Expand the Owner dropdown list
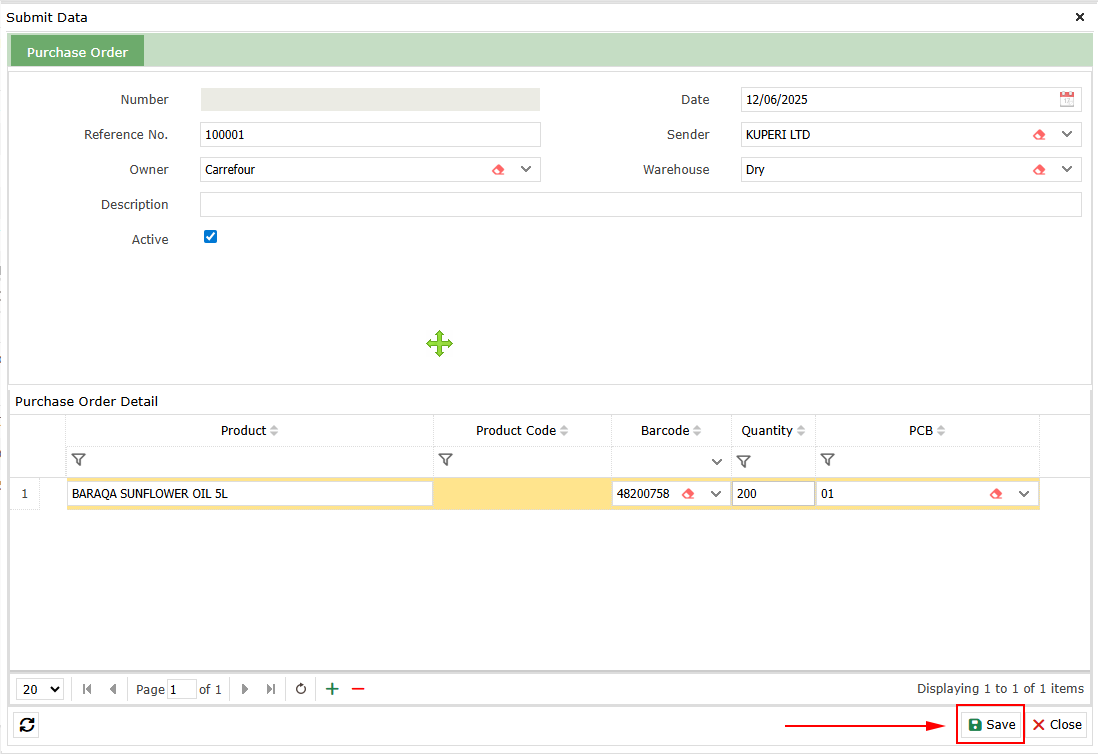Viewport: 1098px width, 754px height. coord(526,170)
